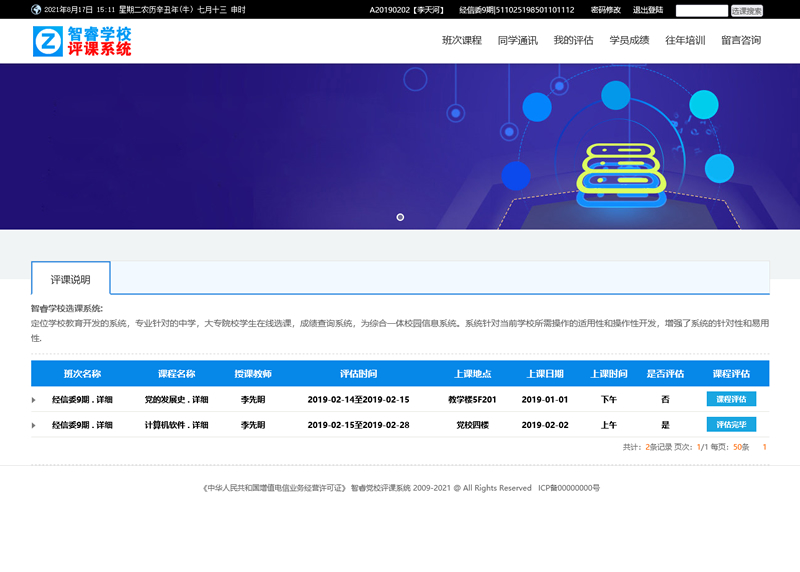
Task: Open the 往年培训 menu item
Action: 685,41
